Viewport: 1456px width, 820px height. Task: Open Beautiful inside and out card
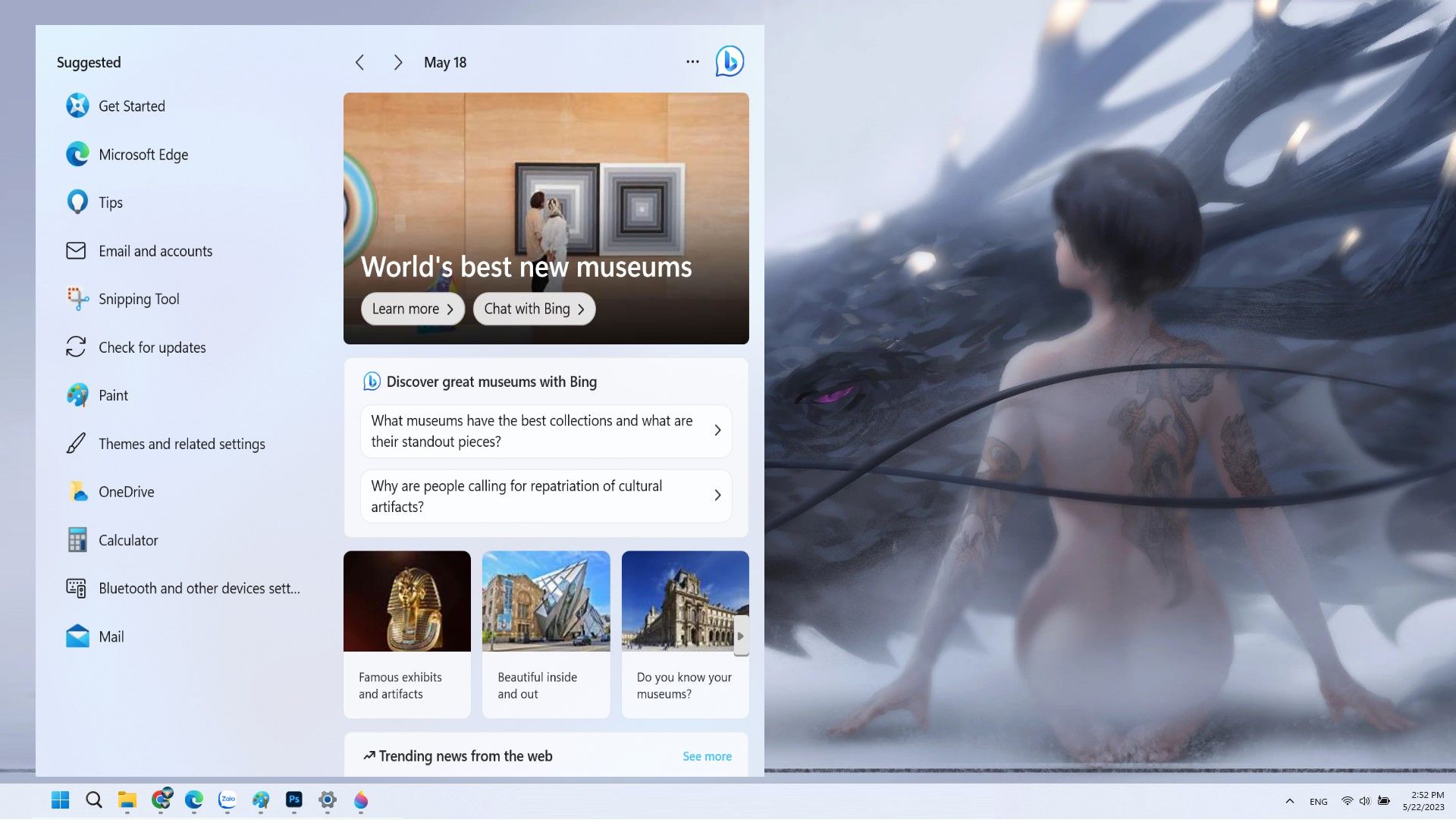(x=546, y=634)
